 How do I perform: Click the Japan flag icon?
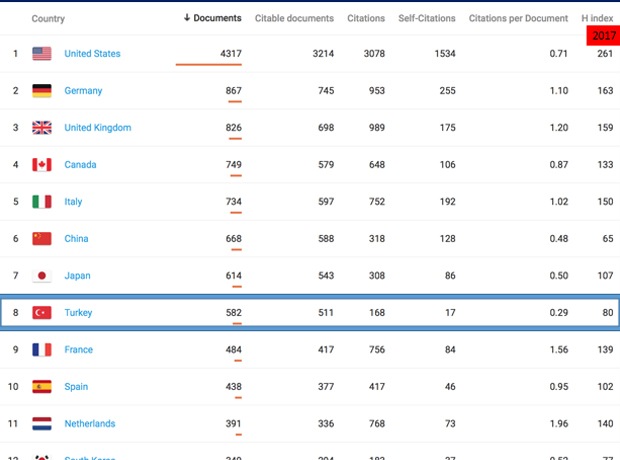pos(42,276)
